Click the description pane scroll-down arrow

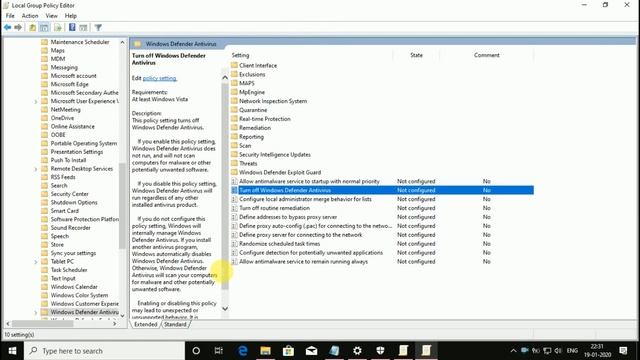click(x=225, y=309)
